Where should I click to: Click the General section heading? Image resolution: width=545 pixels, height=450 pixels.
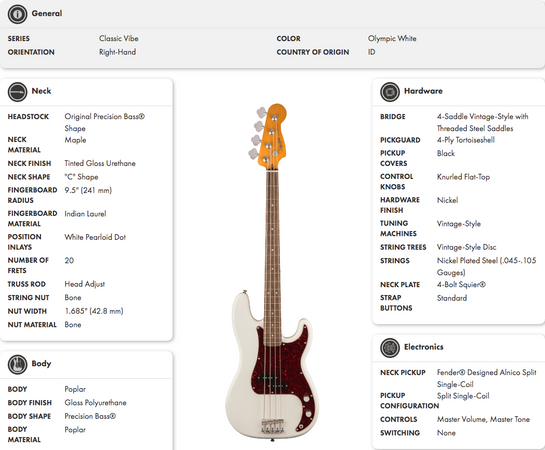pyautogui.click(x=47, y=14)
